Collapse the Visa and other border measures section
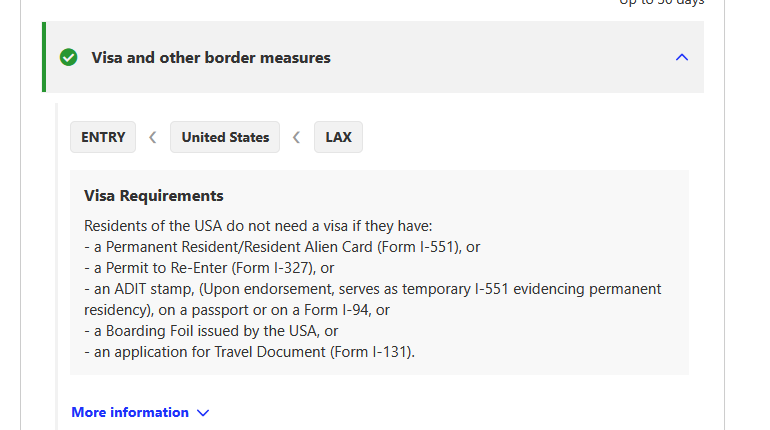Image resolution: width=770 pixels, height=430 pixels. point(682,57)
